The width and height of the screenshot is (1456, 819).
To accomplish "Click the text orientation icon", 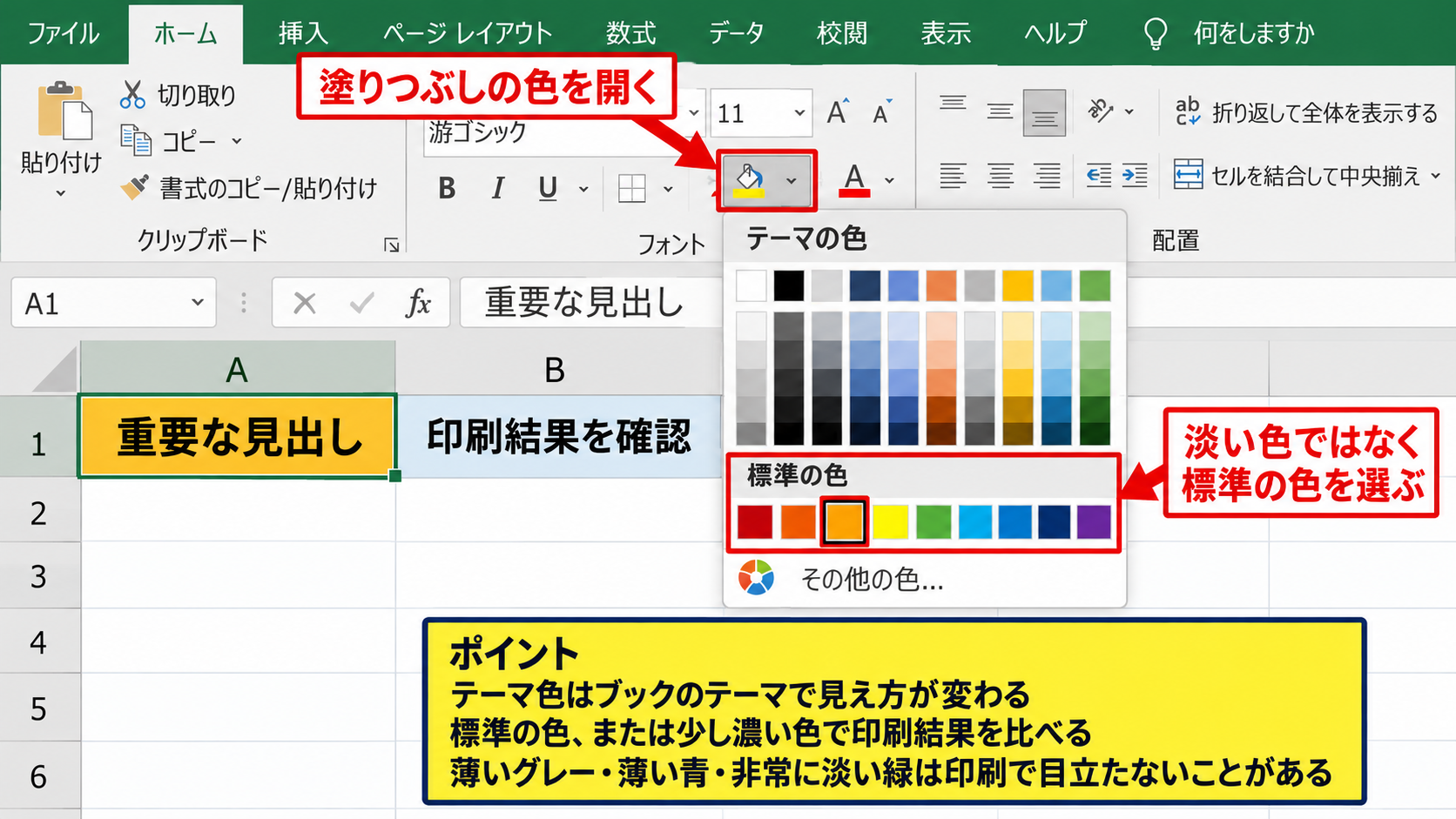I will 1101,111.
